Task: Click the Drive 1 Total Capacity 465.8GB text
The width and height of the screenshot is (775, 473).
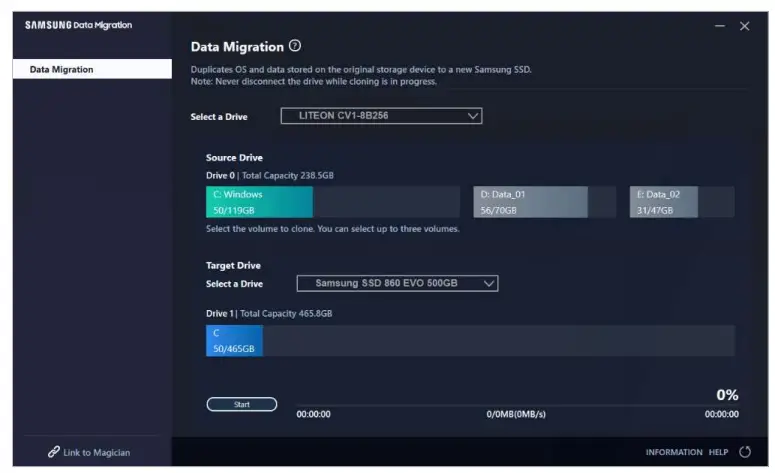Action: coord(269,313)
